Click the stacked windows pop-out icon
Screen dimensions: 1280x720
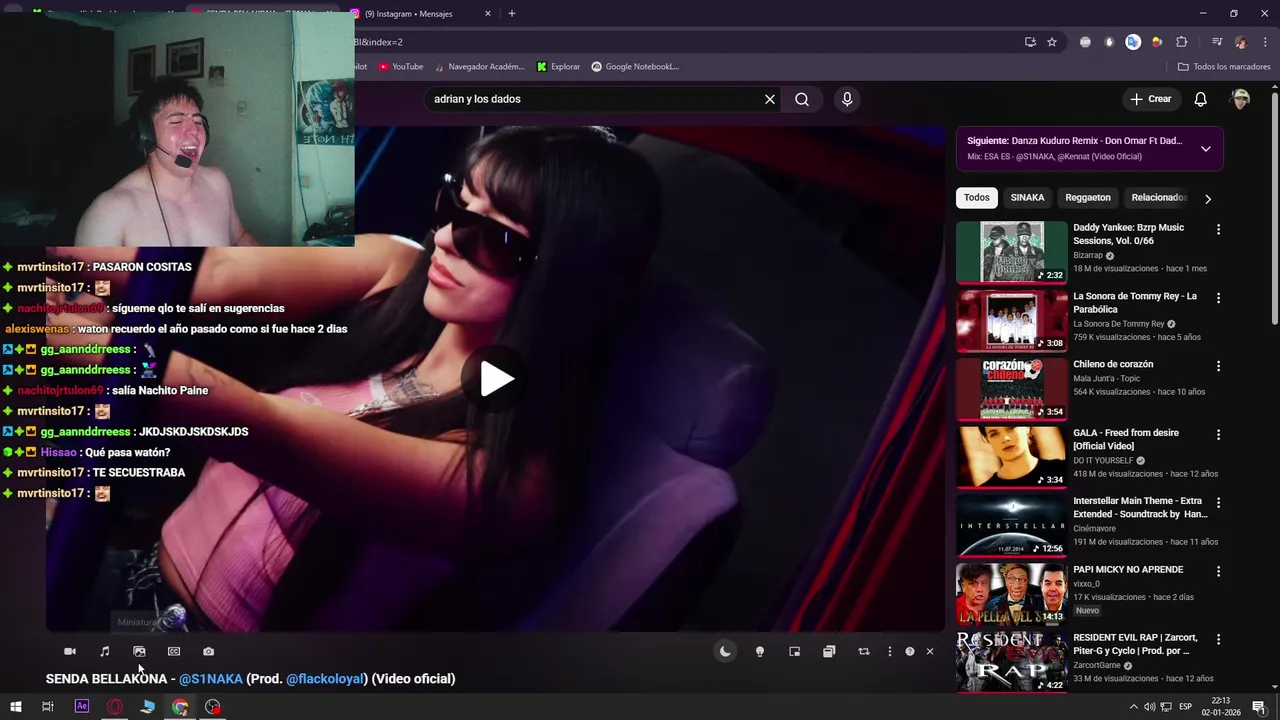(x=829, y=651)
